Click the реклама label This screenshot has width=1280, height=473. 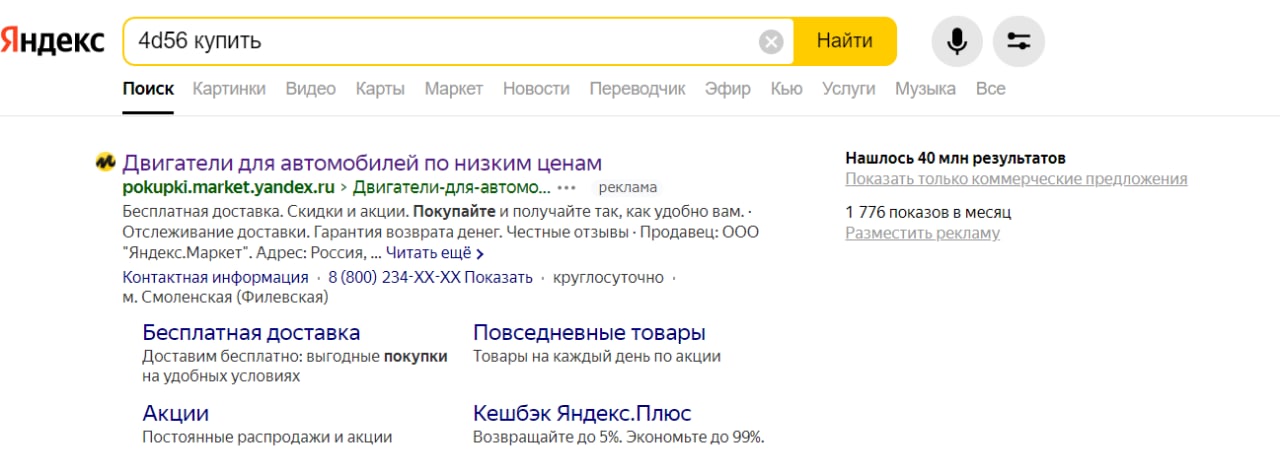click(x=628, y=187)
